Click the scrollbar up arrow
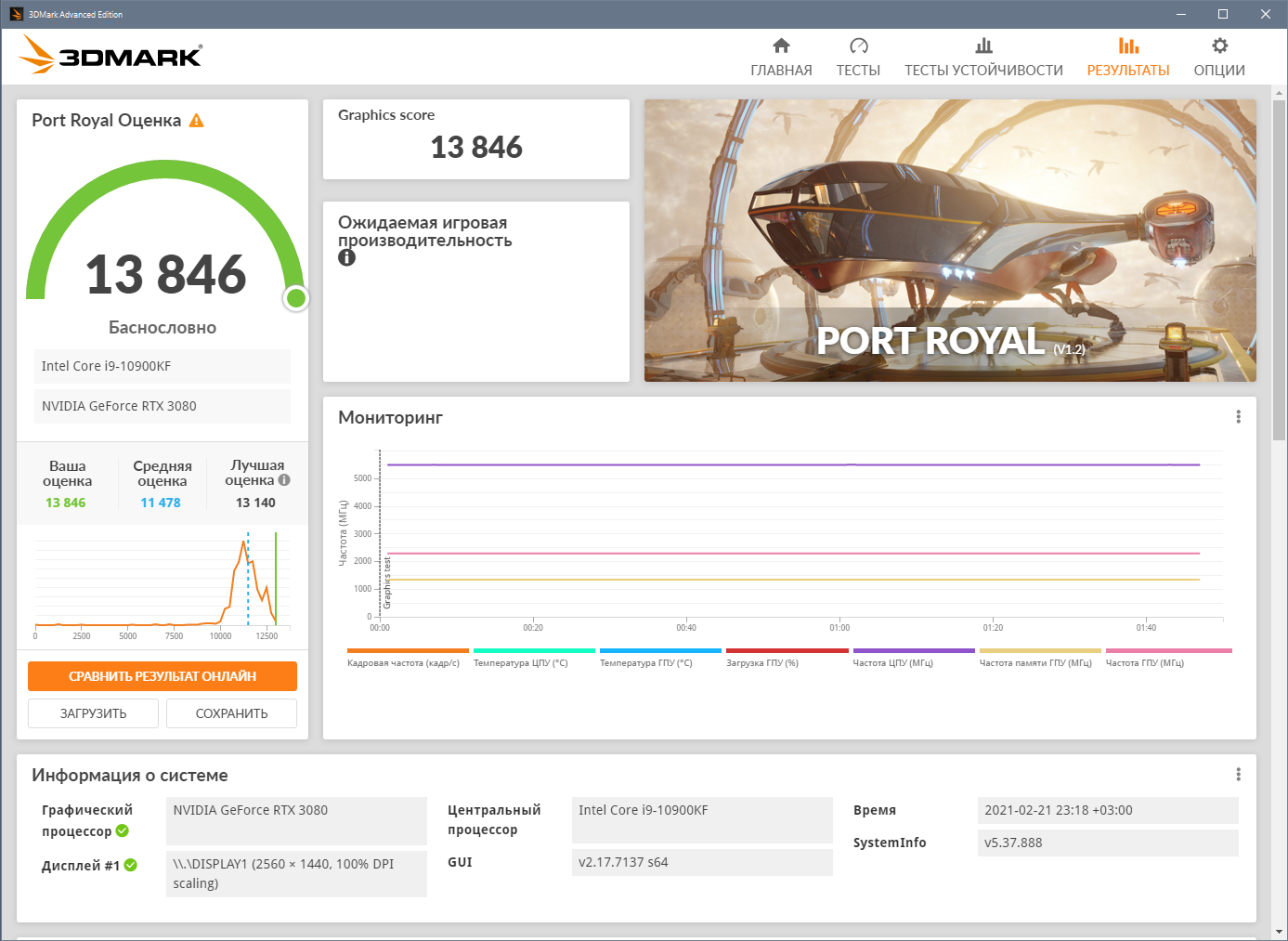Screen dimensions: 1288x941 (1280, 93)
